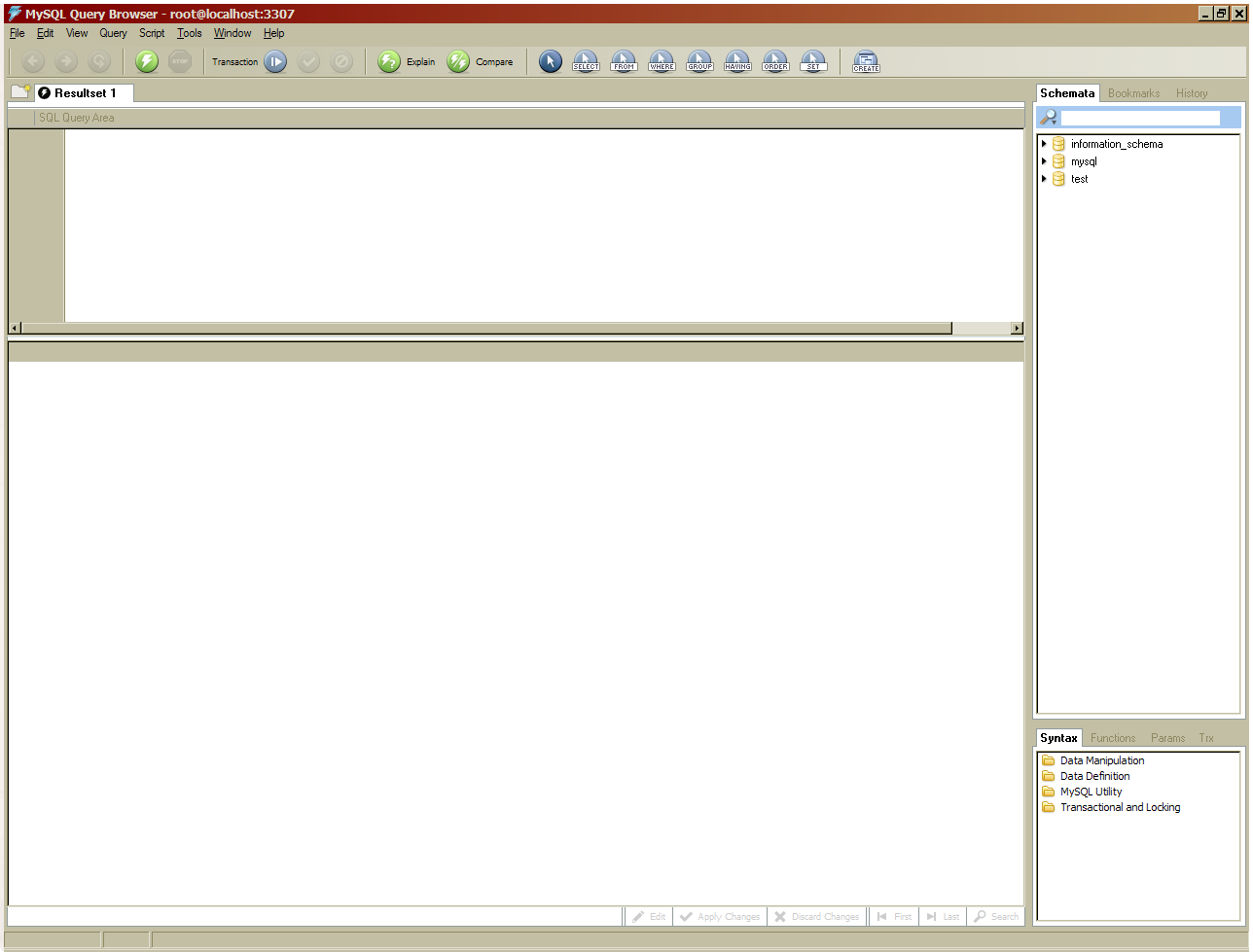The image size is (1253, 952).
Task: Go back to the previous query
Action: point(33,62)
